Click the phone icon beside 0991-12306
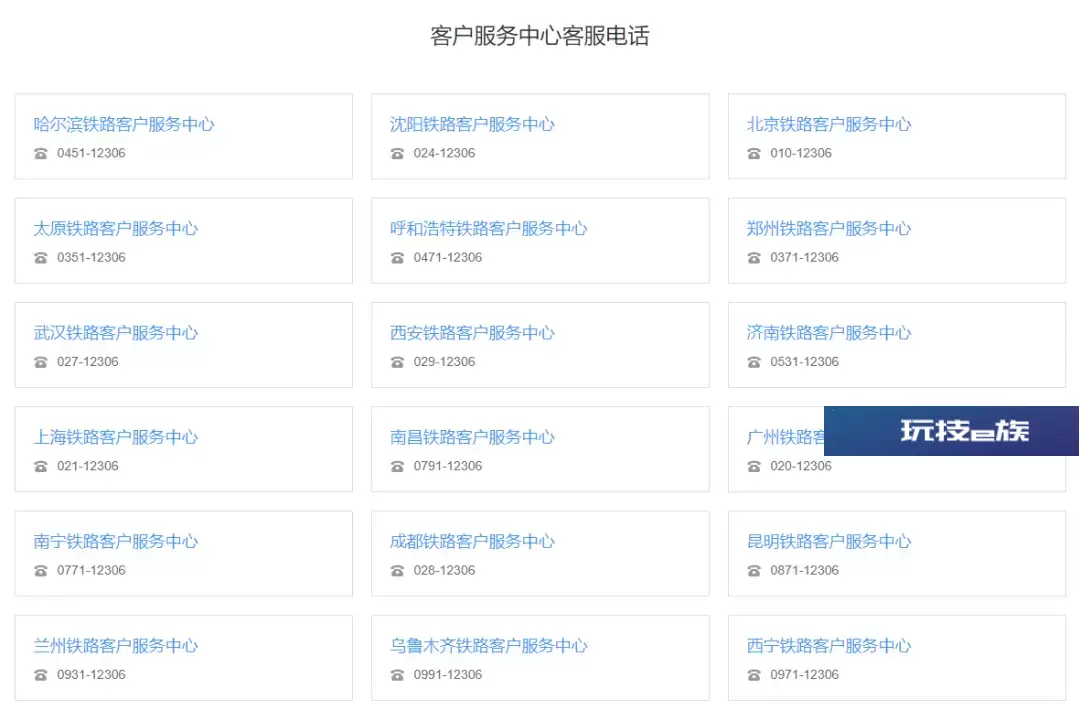 click(397, 675)
